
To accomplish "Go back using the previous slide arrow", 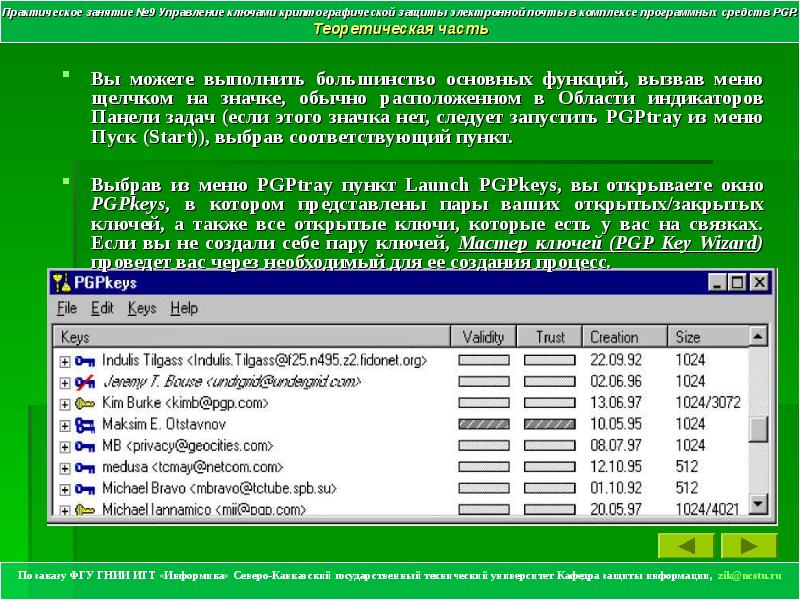I will (686, 546).
